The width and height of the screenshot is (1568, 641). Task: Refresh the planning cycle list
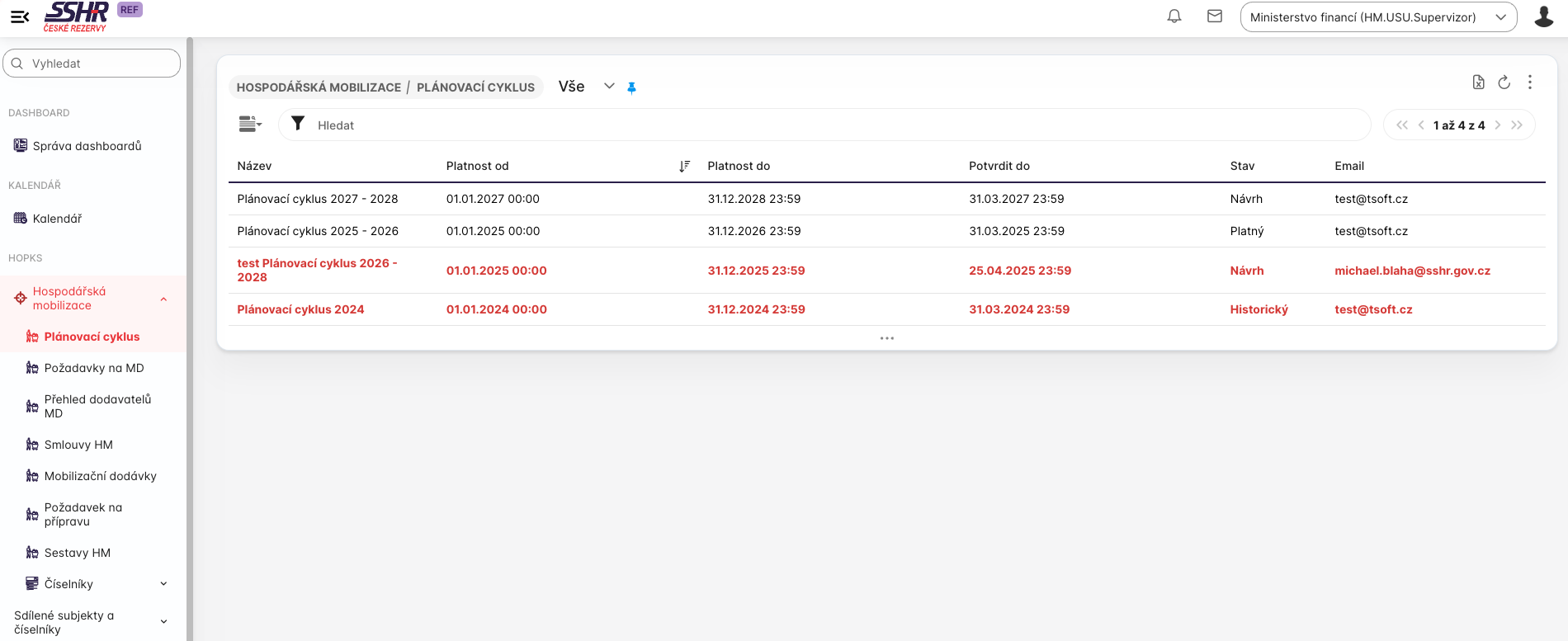(1504, 82)
